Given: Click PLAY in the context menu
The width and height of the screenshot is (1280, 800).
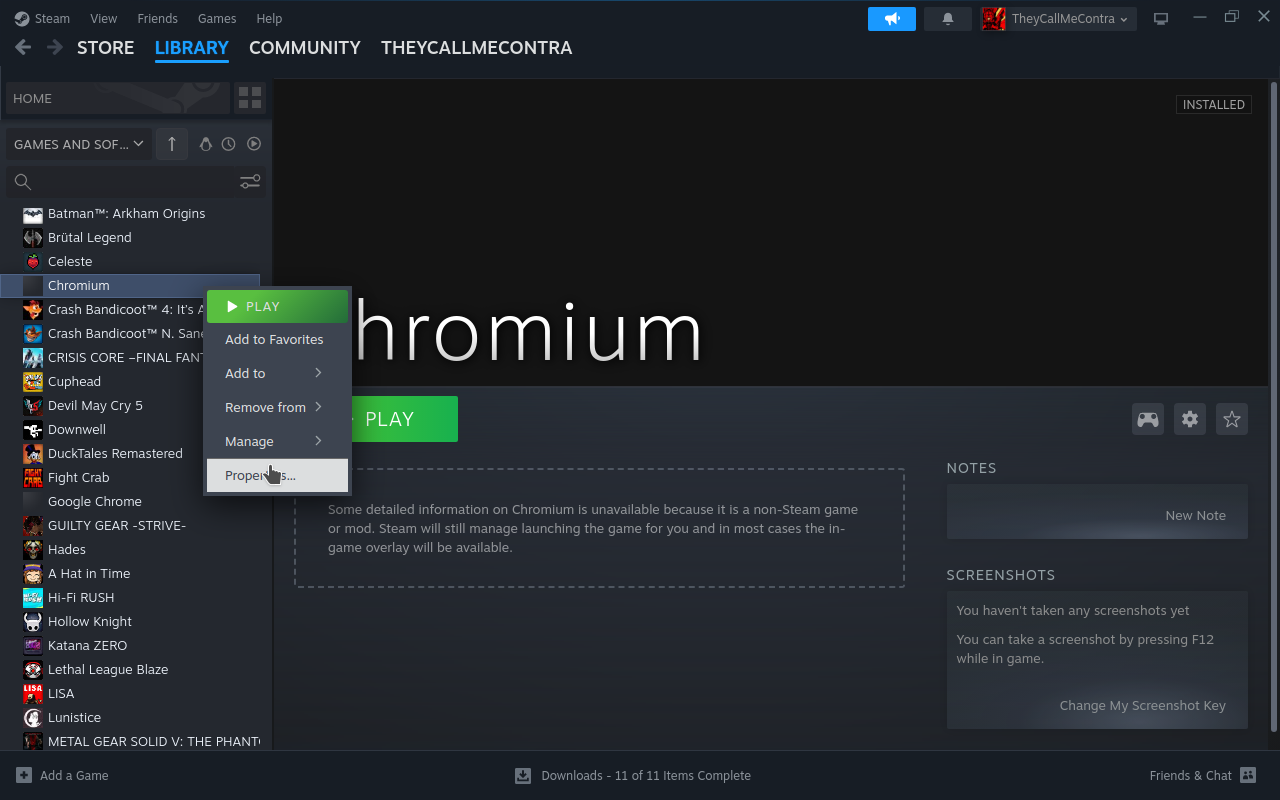Looking at the screenshot, I should coord(277,306).
